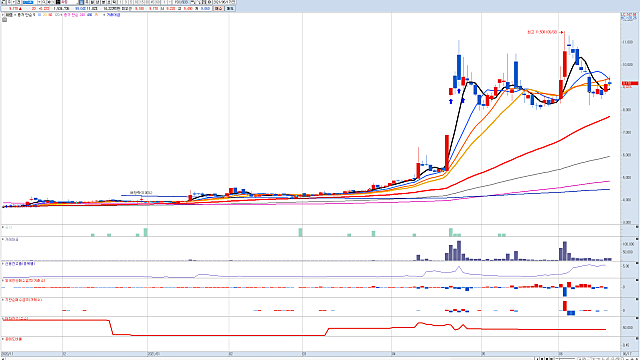Click the stock code input field
Viewport: 640px width, 360px height.
click(x=29, y=2)
